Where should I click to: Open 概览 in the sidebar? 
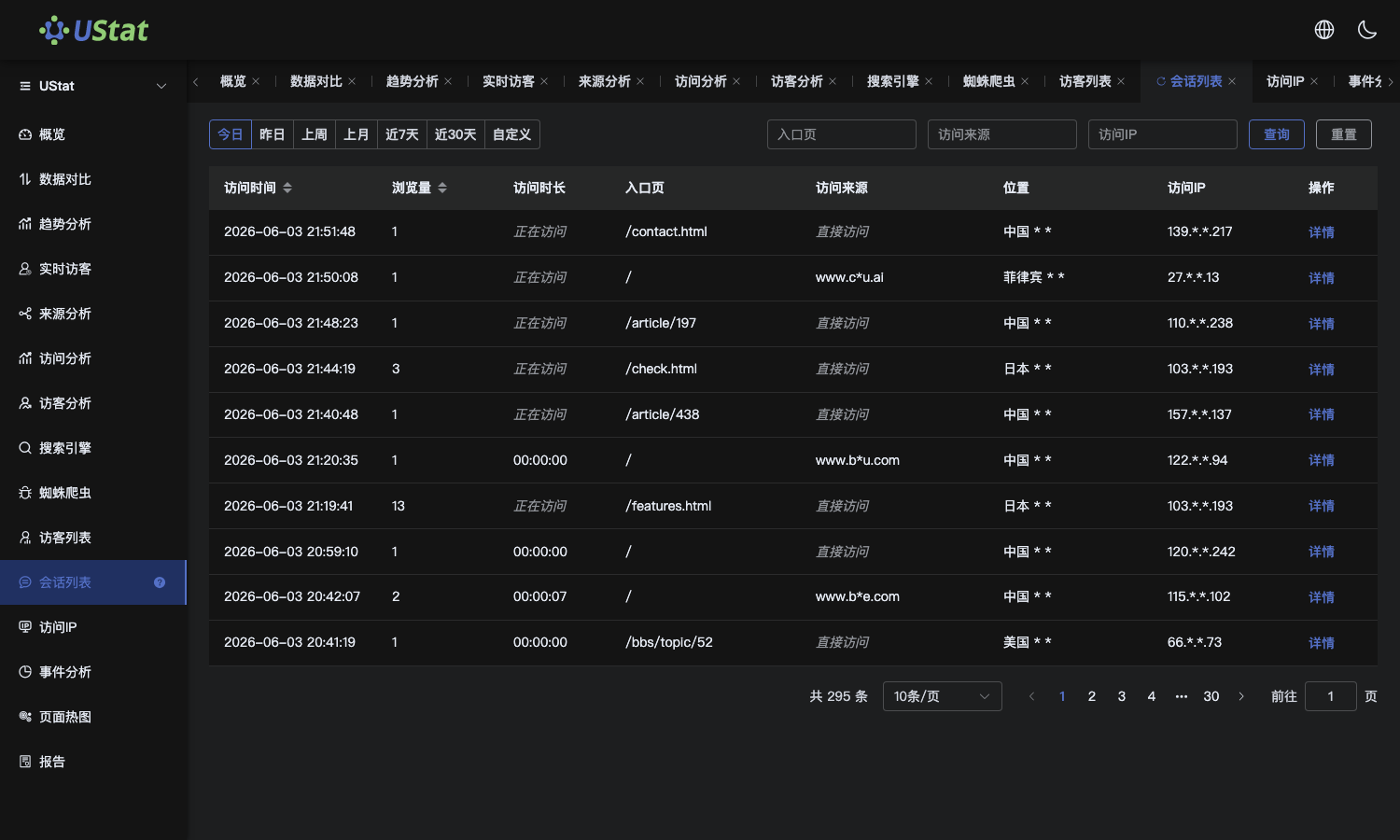click(93, 134)
